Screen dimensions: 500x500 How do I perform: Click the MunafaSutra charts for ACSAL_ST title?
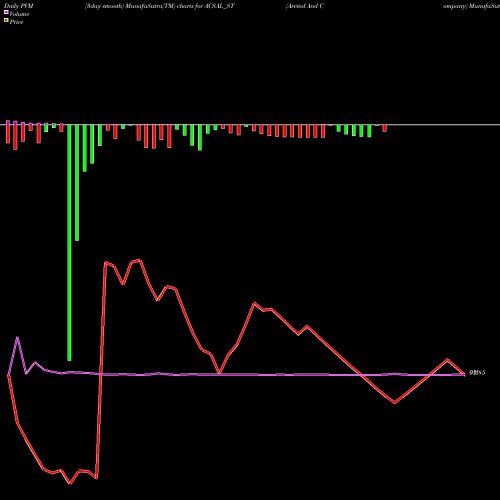coord(160,6)
